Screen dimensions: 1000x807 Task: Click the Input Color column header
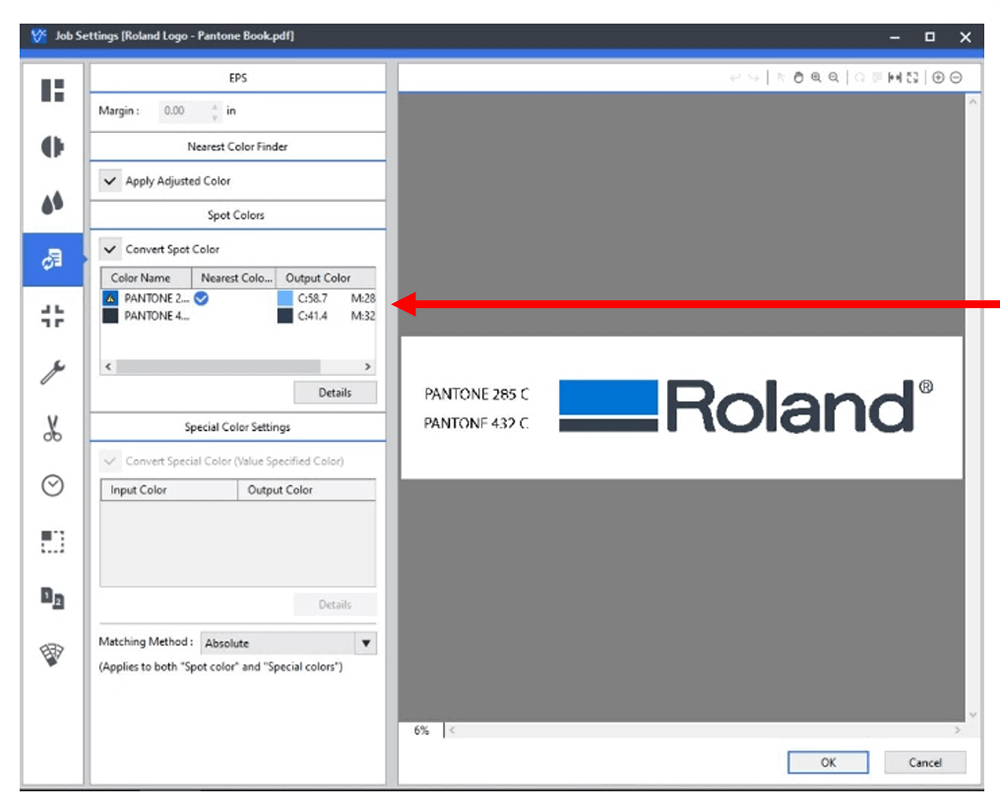click(169, 490)
